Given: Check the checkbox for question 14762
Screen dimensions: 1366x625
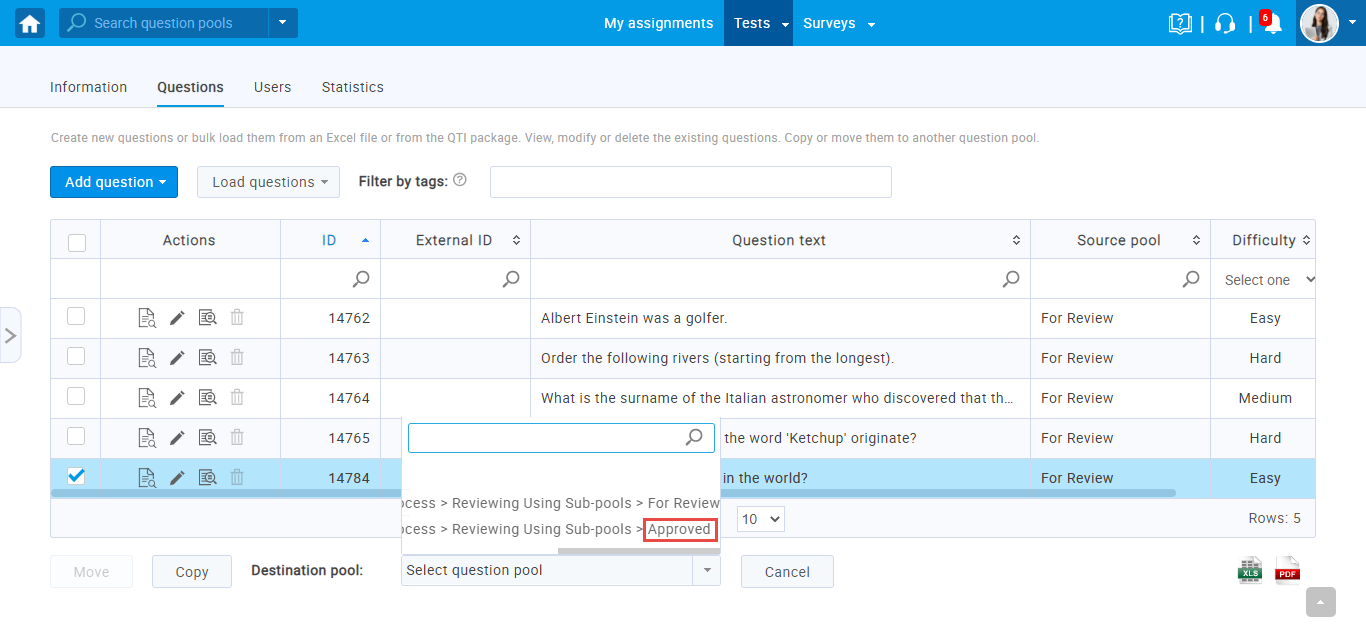Looking at the screenshot, I should (x=76, y=317).
